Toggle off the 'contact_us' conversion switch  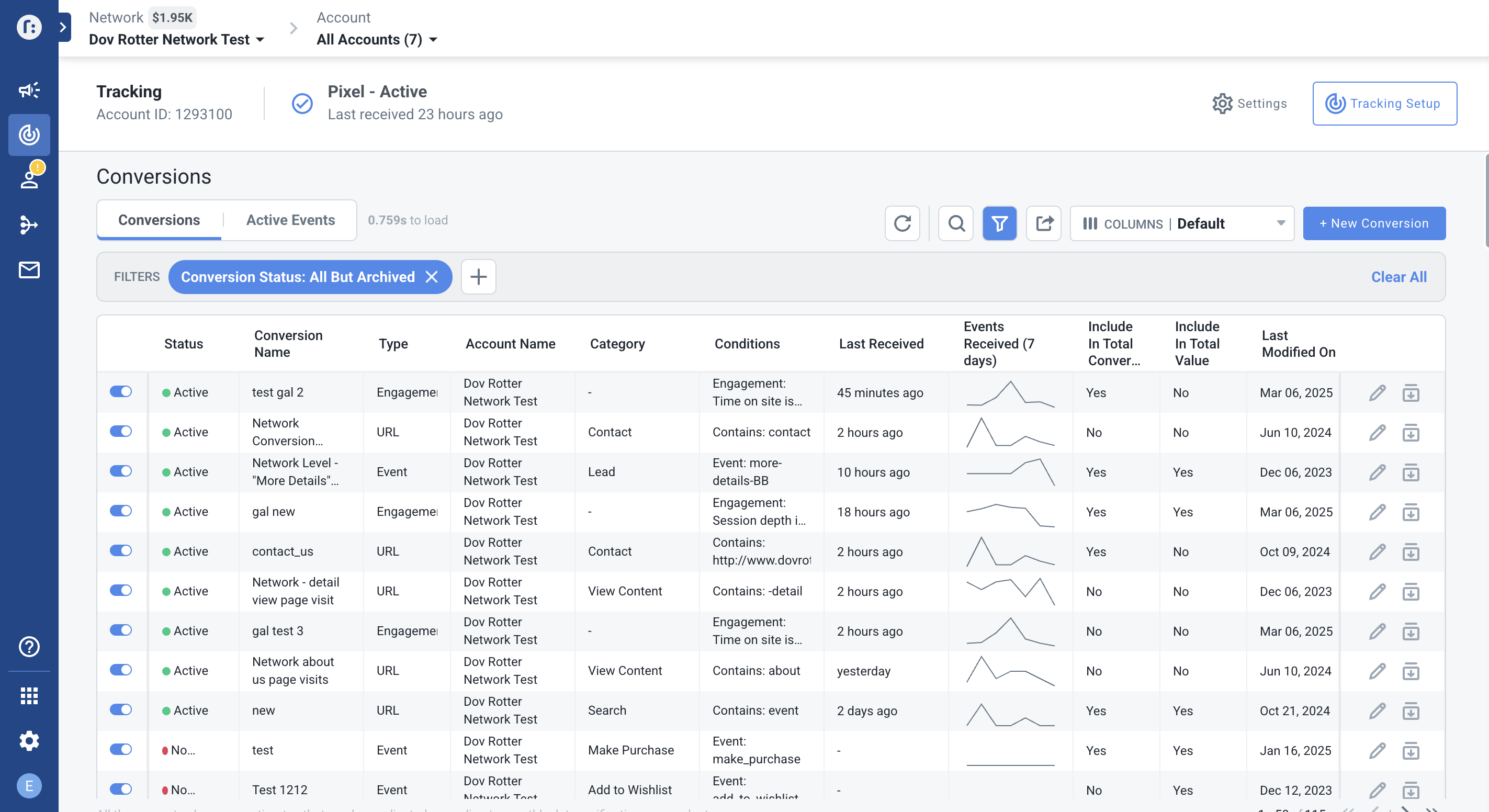(x=121, y=551)
